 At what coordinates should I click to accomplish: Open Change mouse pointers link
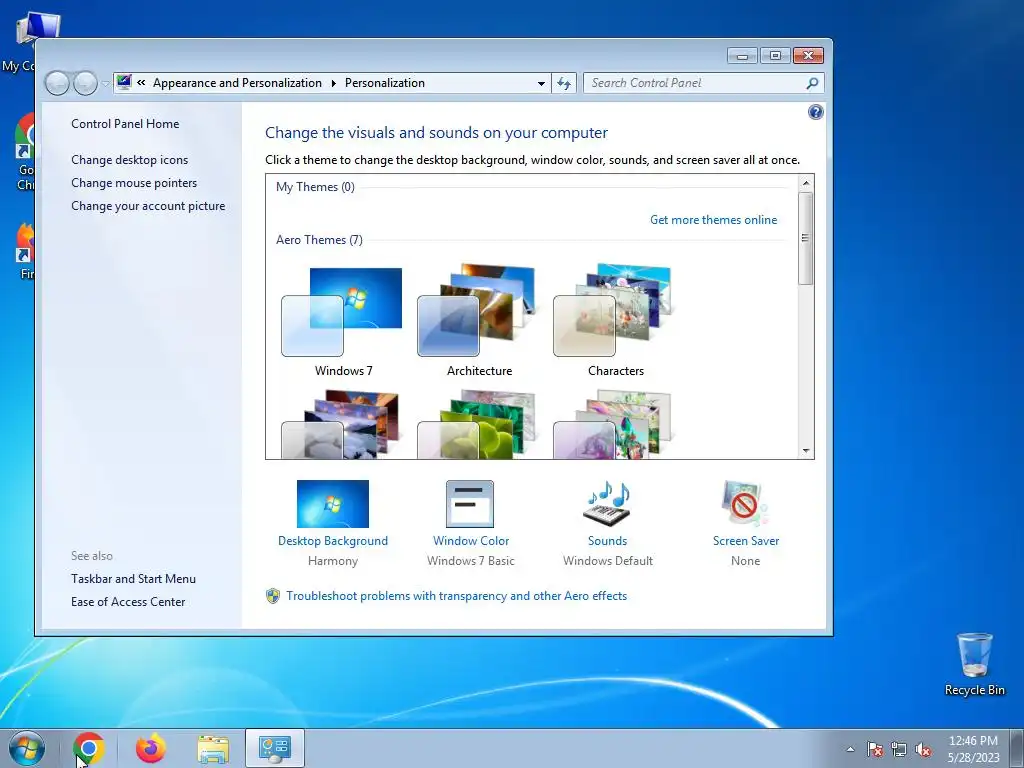[x=134, y=183]
